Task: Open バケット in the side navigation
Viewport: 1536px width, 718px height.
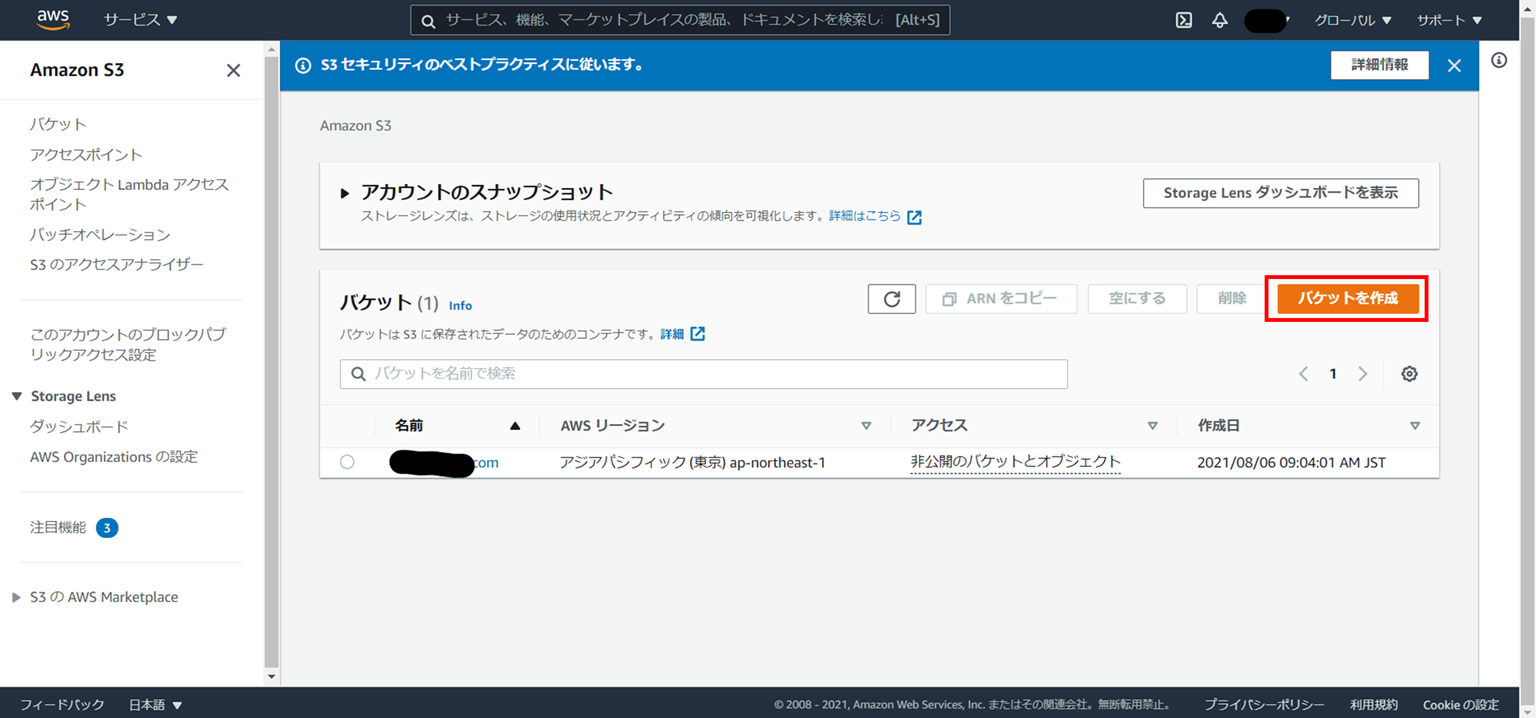Action: pos(58,124)
